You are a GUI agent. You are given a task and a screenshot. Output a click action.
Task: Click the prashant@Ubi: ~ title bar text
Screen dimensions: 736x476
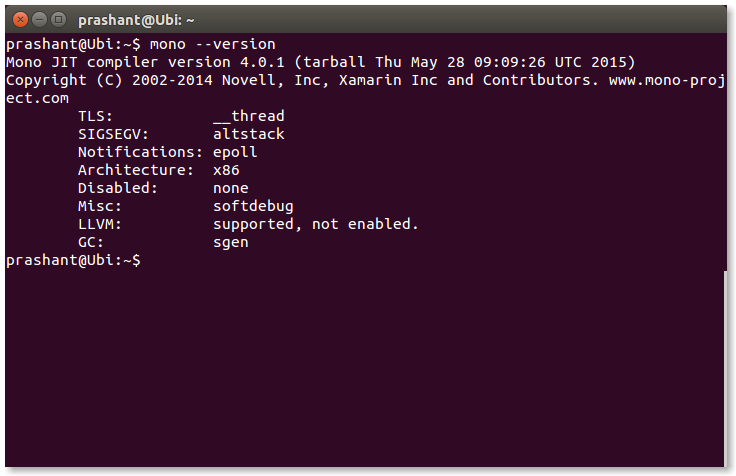[x=136, y=20]
